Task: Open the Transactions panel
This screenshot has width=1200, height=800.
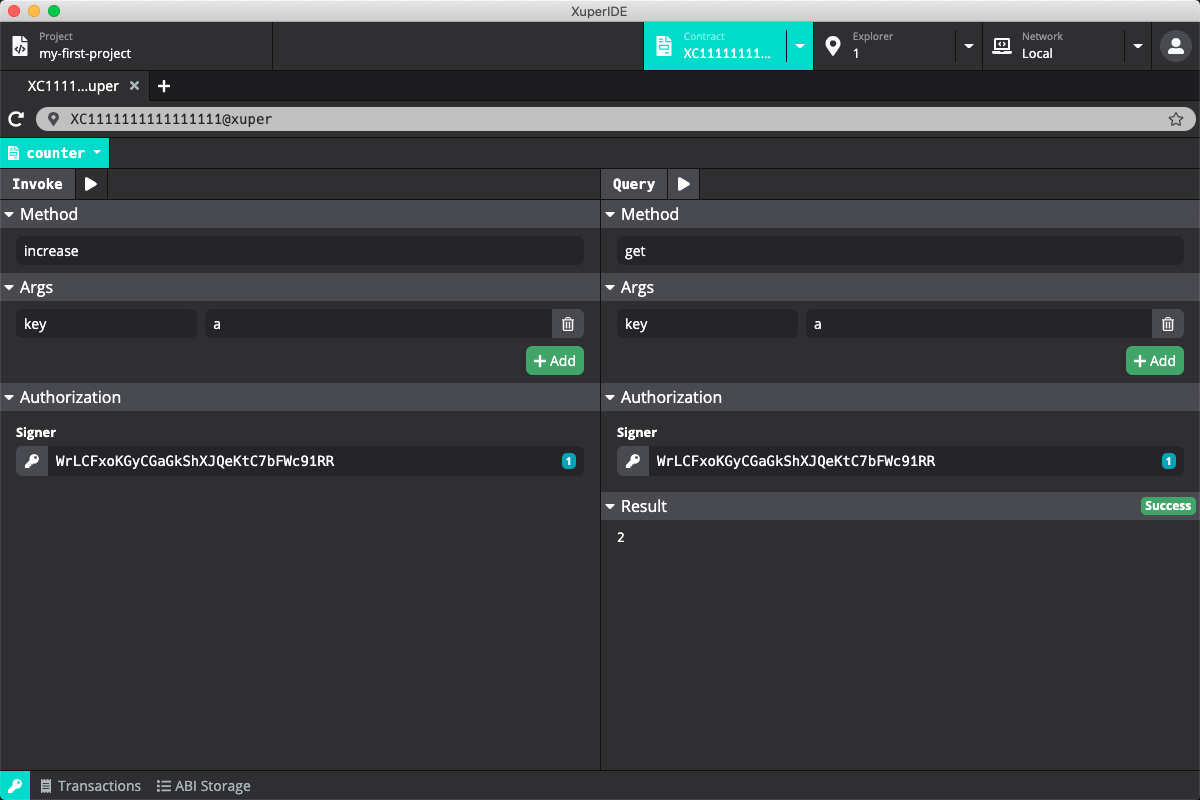Action: point(90,786)
